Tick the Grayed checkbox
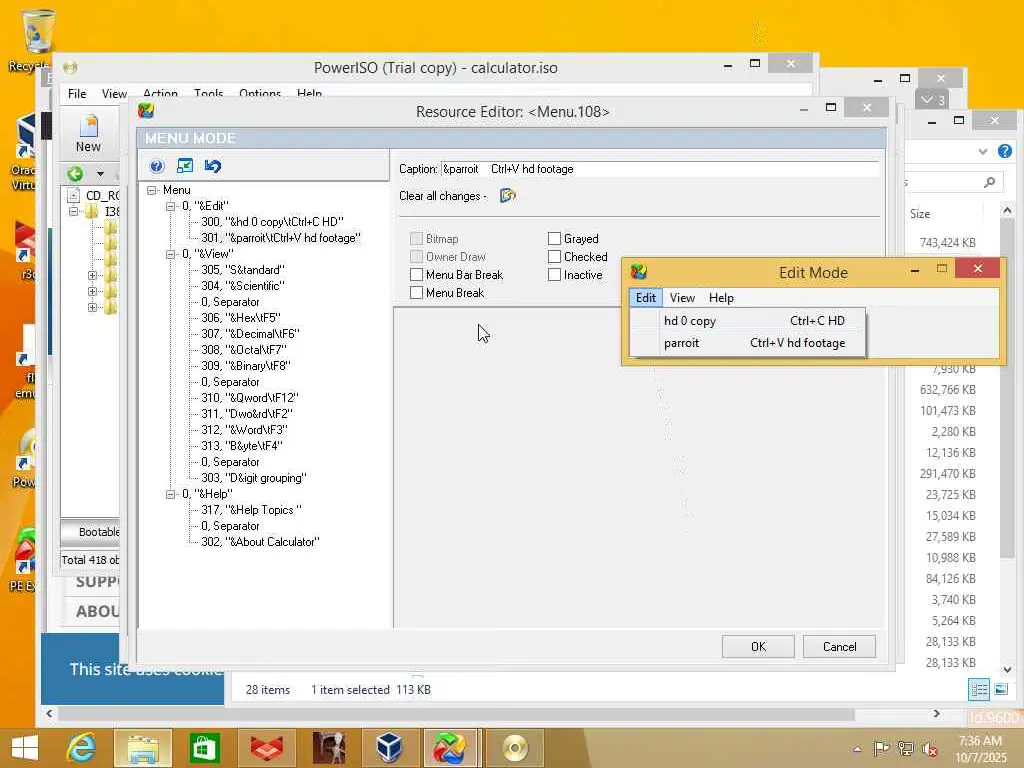 click(554, 238)
